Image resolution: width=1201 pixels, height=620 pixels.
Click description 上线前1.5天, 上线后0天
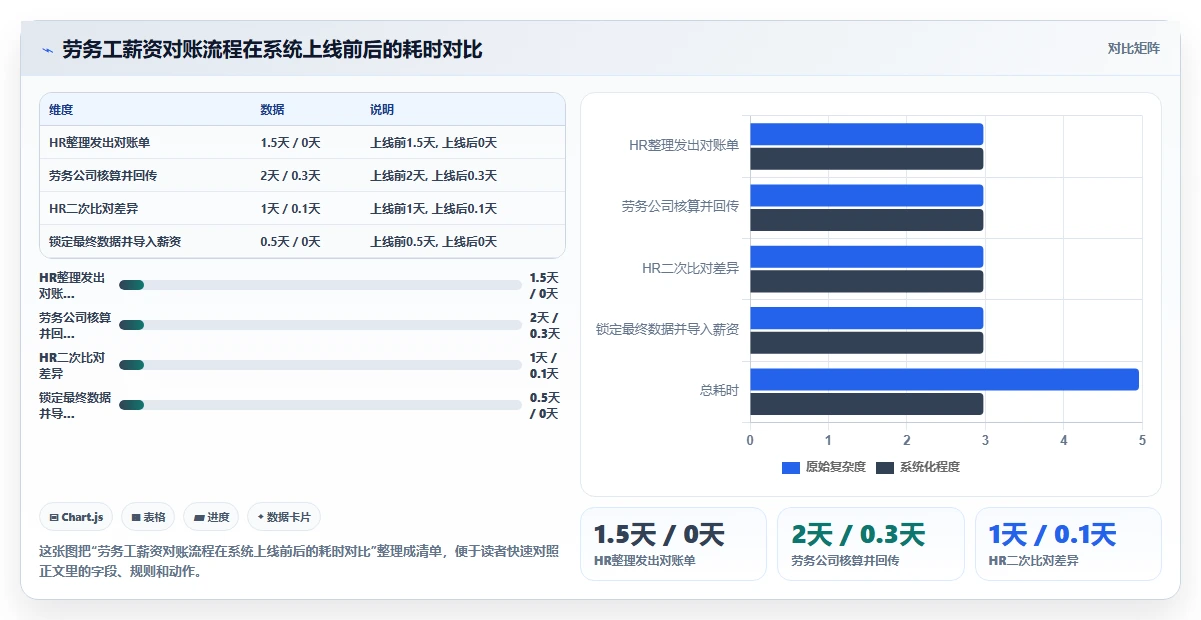[x=433, y=143]
